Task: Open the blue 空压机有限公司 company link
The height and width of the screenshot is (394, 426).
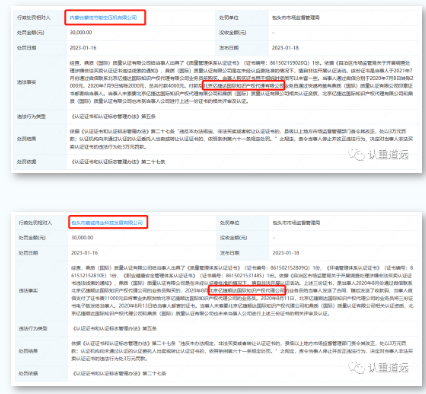Action: pyautogui.click(x=103, y=18)
